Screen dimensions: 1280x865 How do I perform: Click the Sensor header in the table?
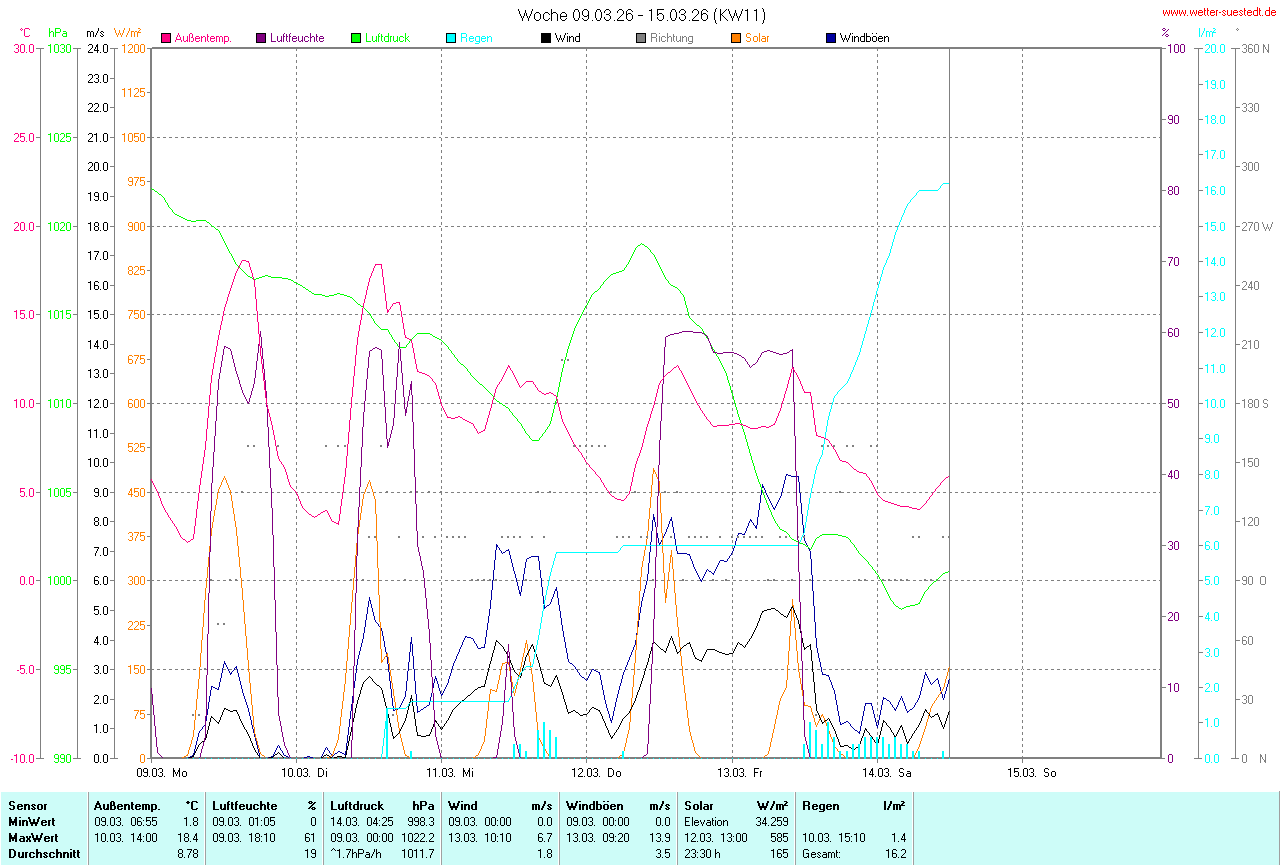(26, 805)
